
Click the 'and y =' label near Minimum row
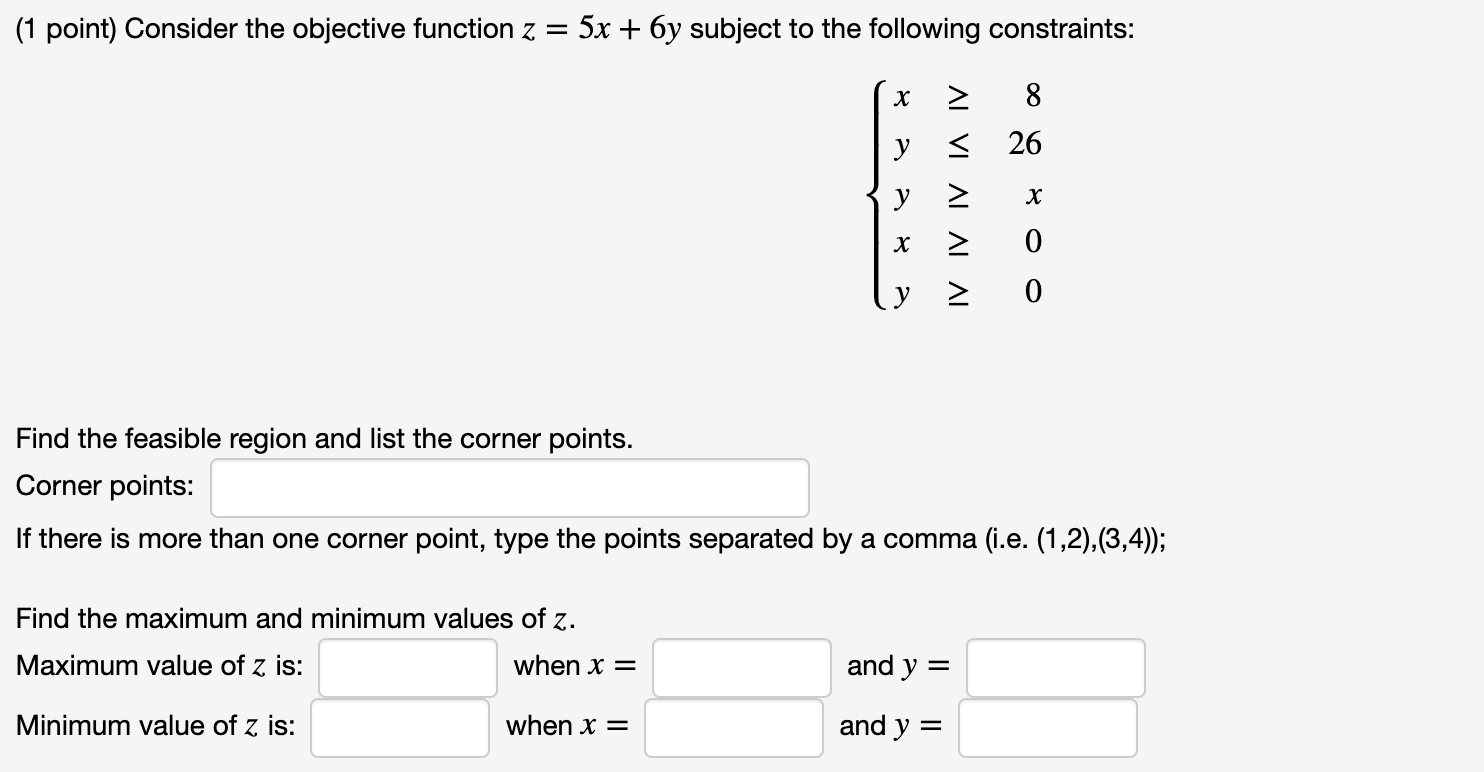(x=889, y=727)
